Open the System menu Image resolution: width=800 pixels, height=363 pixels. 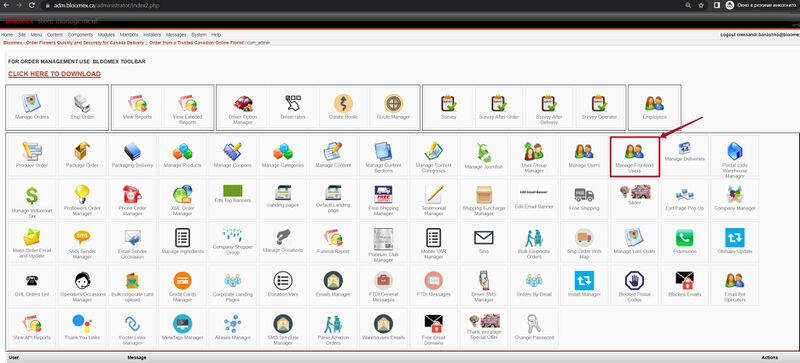point(198,35)
